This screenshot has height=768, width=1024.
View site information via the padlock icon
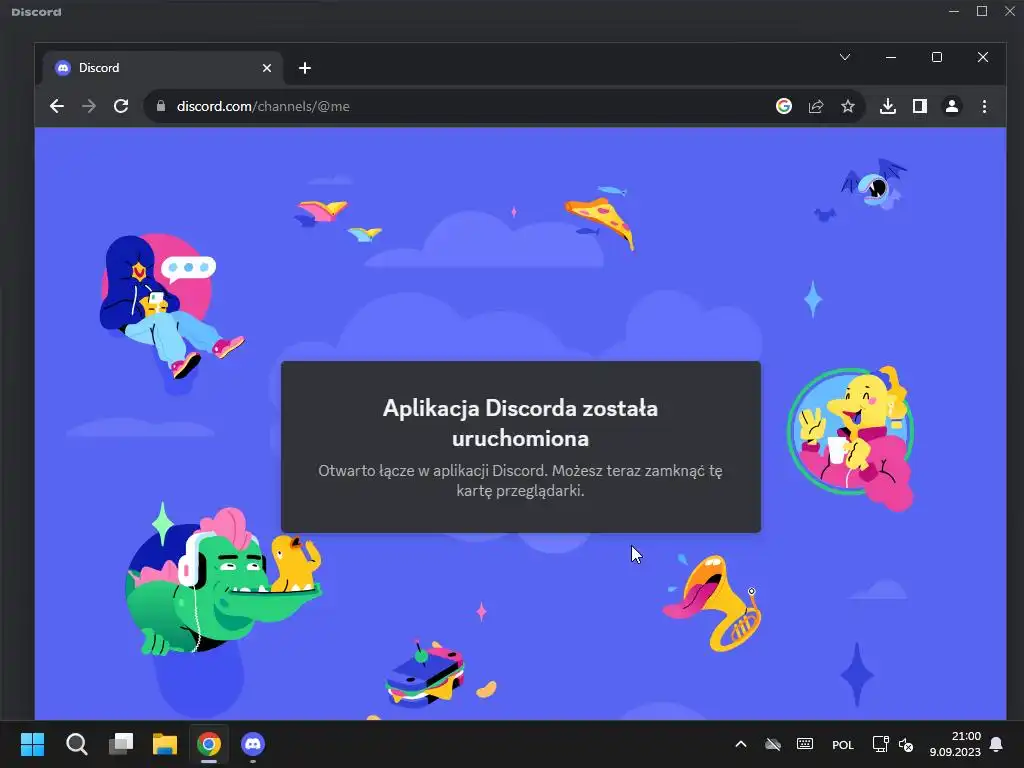click(161, 106)
